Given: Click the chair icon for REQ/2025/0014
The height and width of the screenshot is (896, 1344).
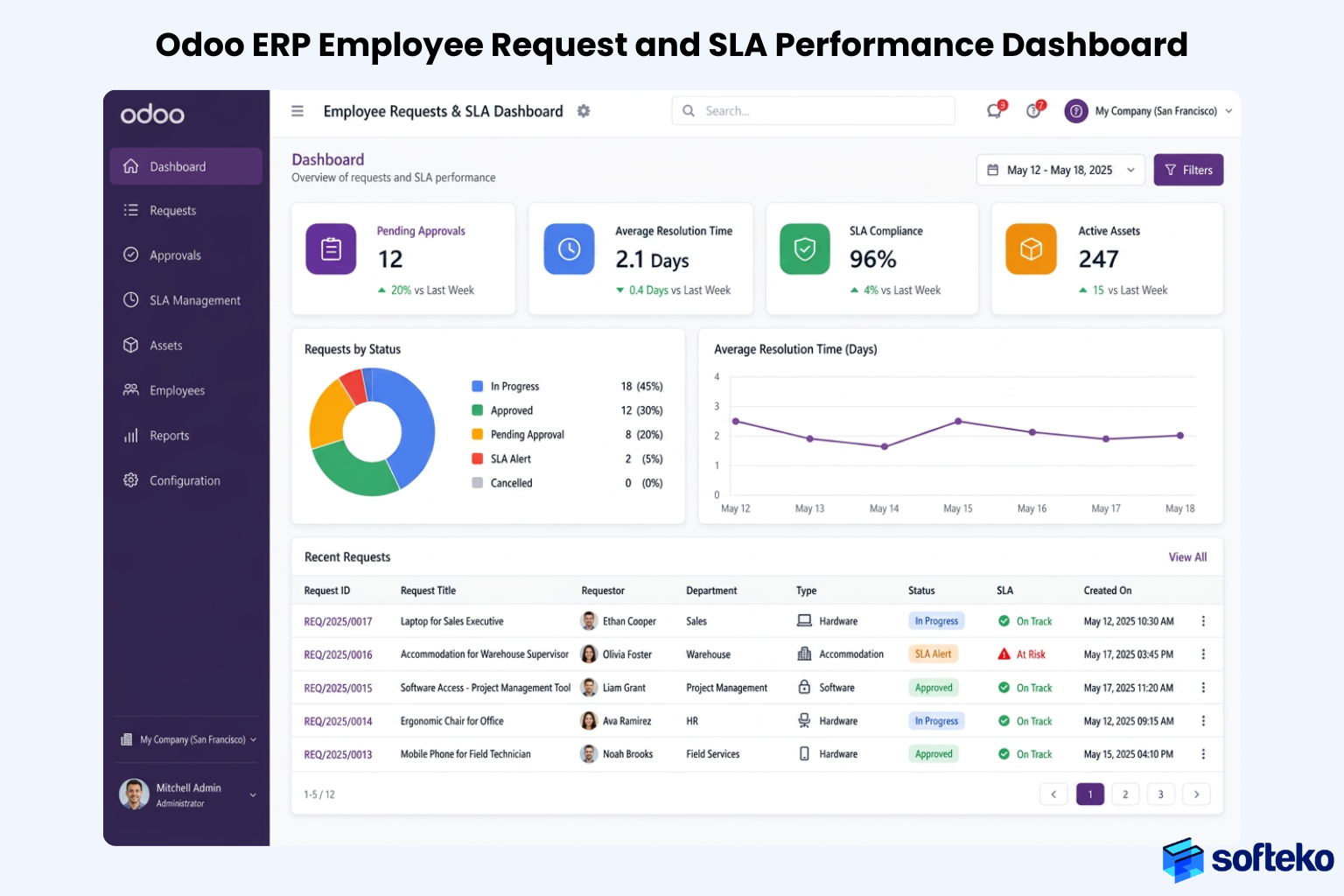Looking at the screenshot, I should tap(804, 721).
